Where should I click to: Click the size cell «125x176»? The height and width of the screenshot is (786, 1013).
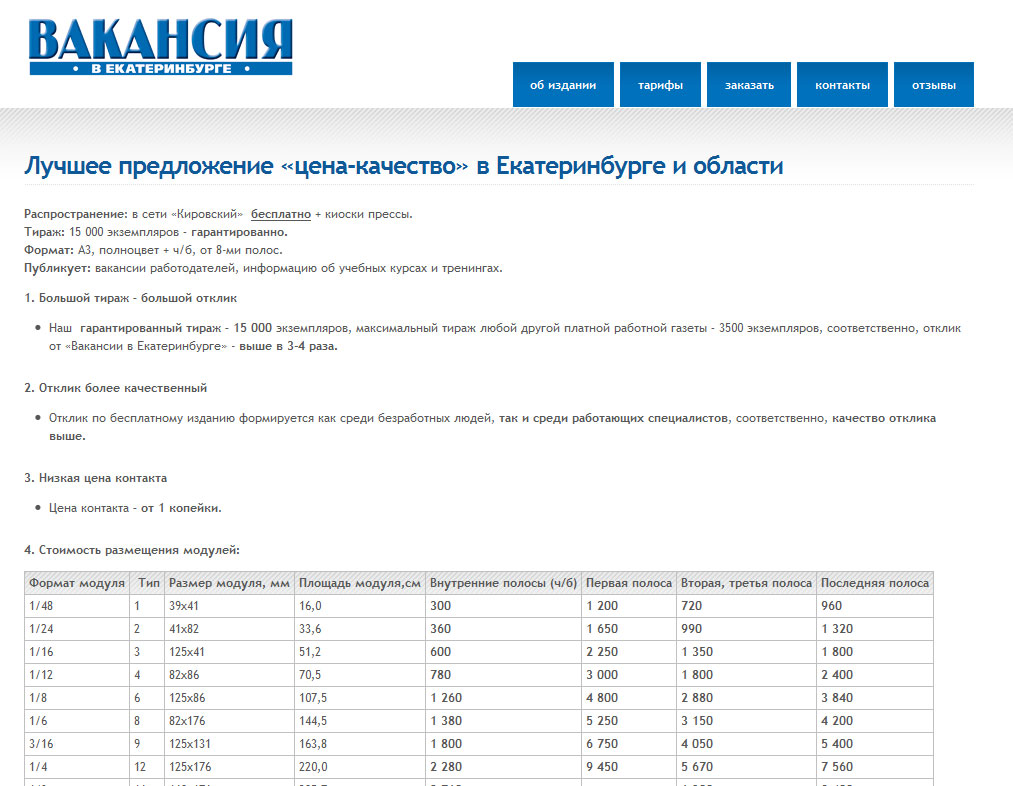coord(229,767)
